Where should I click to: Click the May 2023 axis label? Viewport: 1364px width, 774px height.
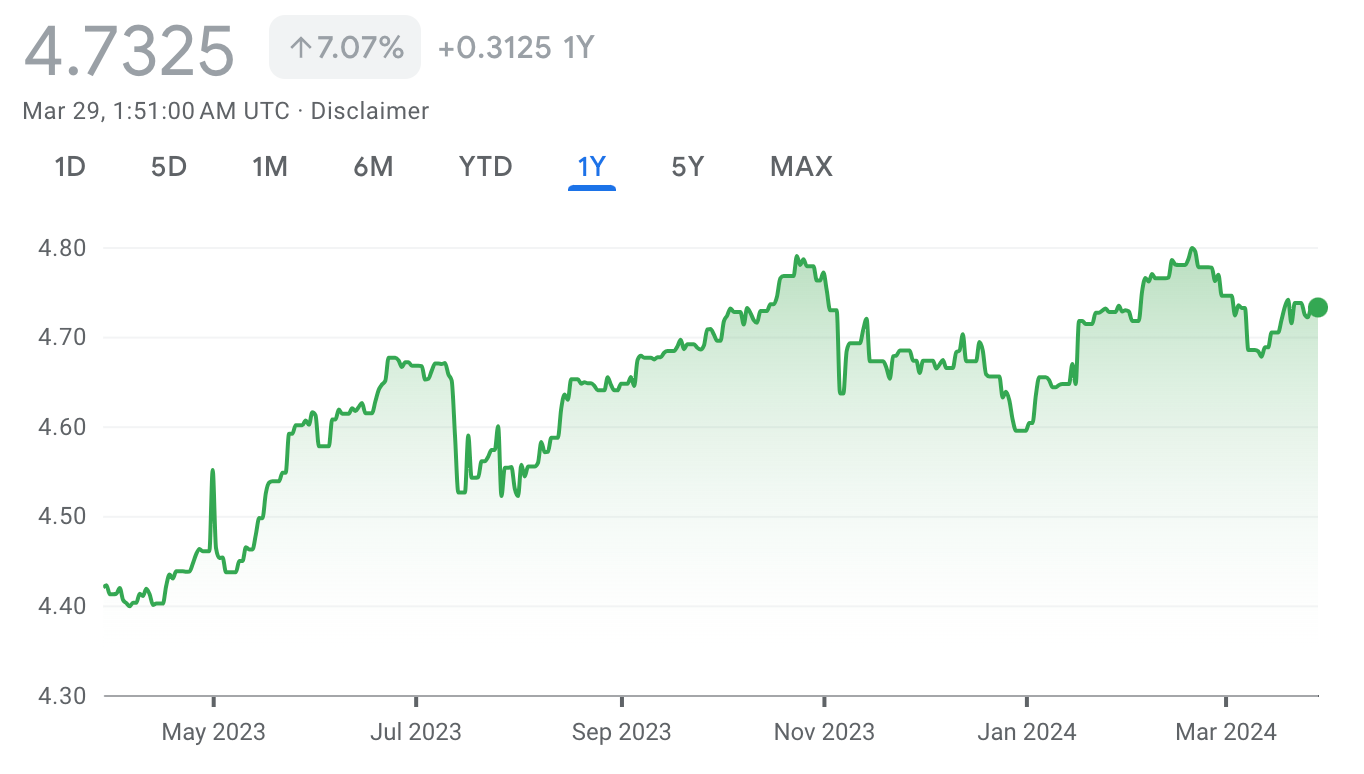214,732
